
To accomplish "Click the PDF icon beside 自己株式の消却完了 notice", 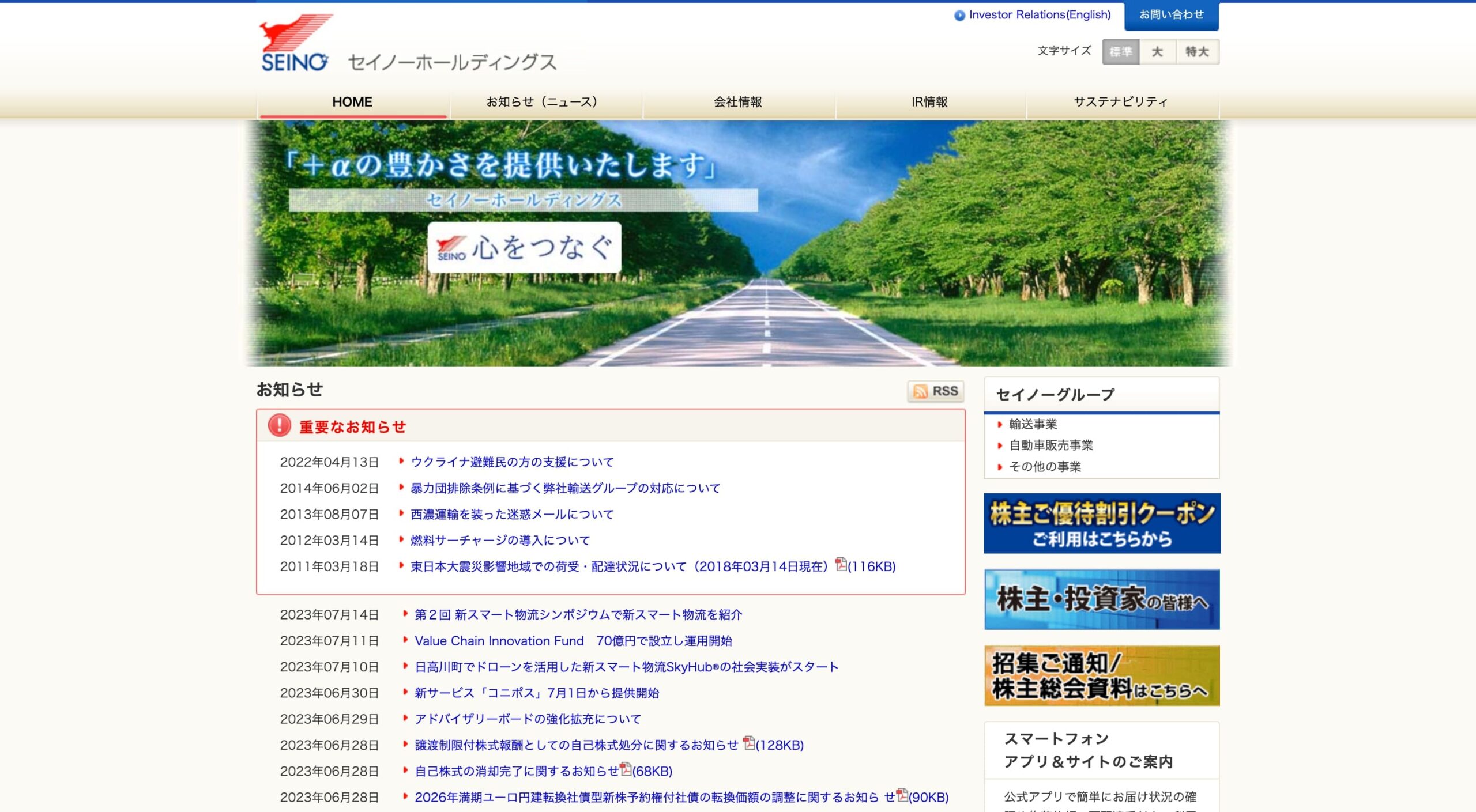I will (626, 768).
